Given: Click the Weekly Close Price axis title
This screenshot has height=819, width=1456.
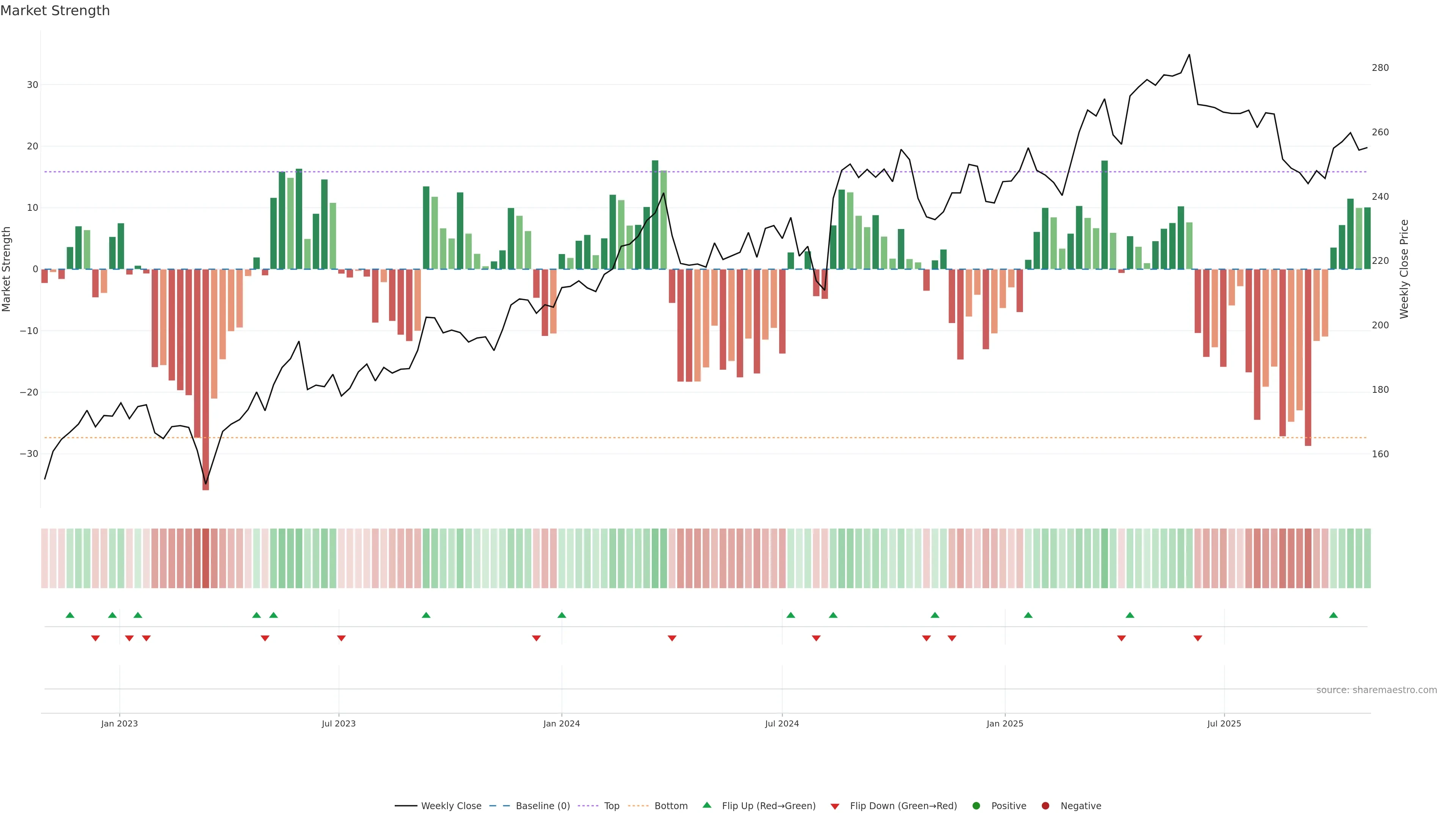Looking at the screenshot, I should [1404, 269].
